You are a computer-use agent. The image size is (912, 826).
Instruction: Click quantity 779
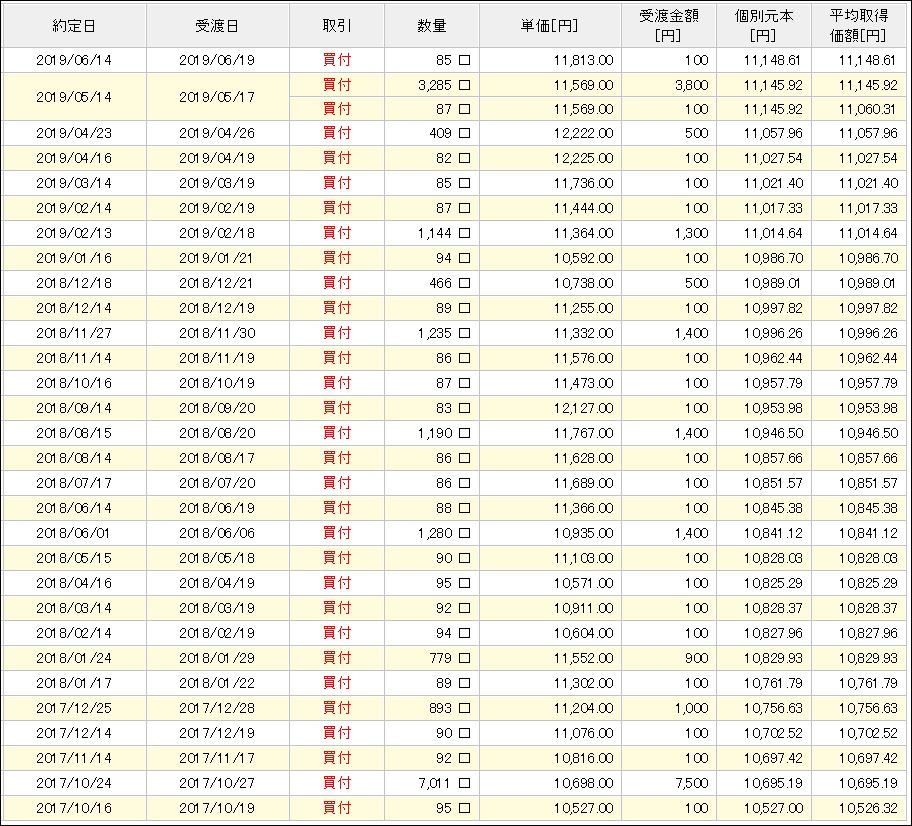[x=440, y=658]
